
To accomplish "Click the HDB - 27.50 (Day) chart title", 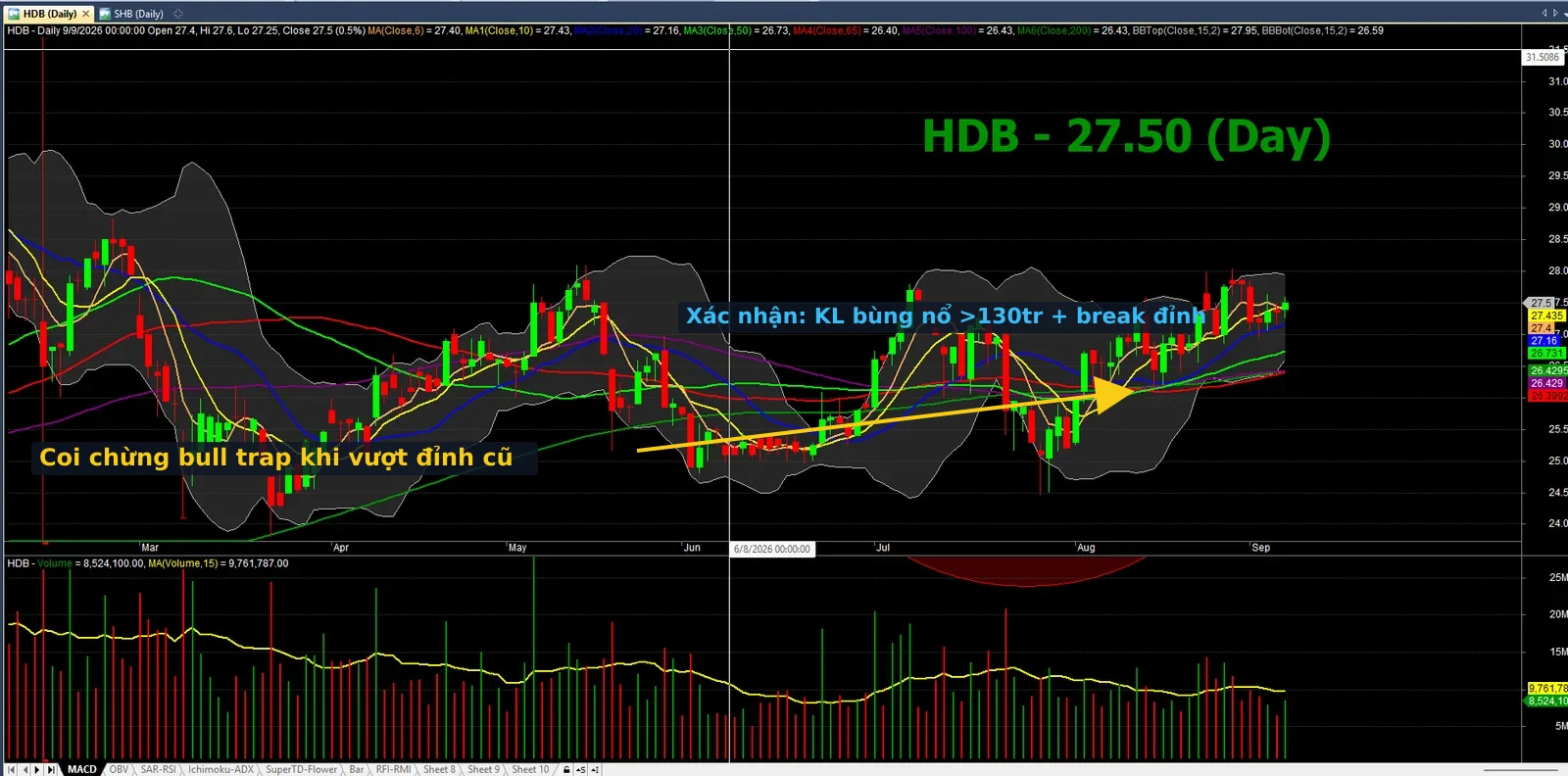I will pos(1126,136).
